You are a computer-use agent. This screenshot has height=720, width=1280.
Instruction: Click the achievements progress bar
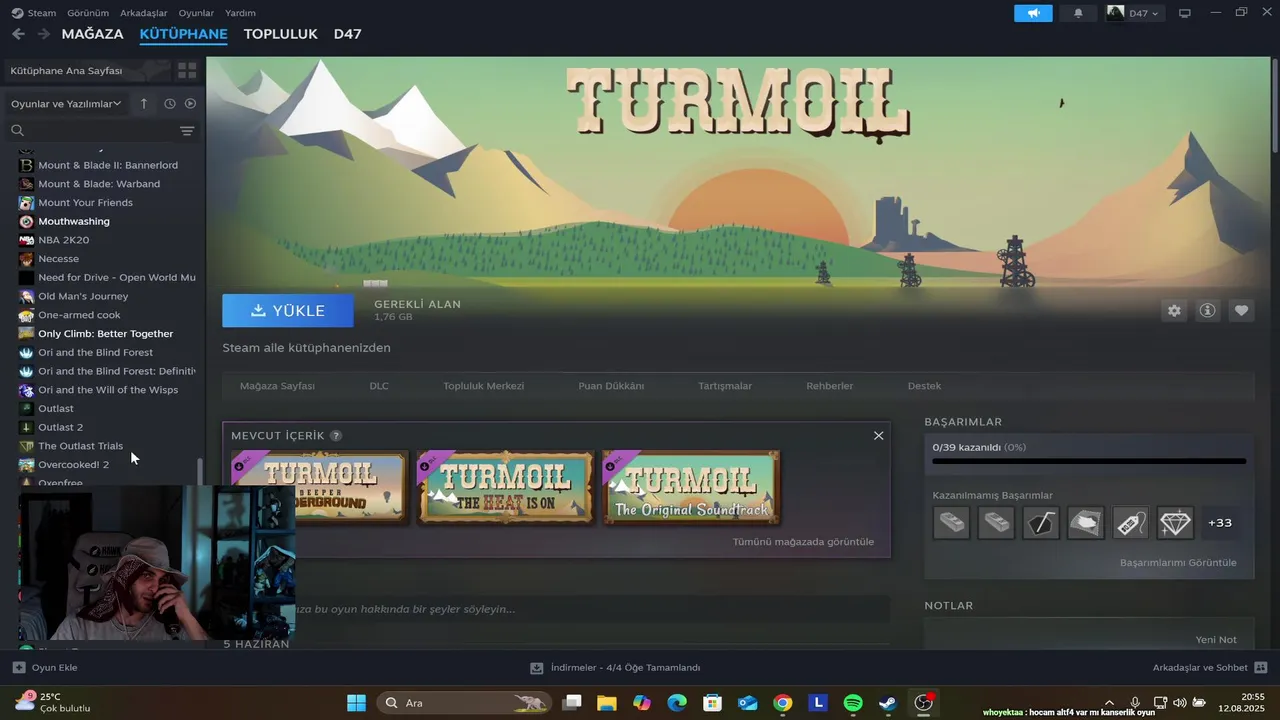click(1089, 461)
